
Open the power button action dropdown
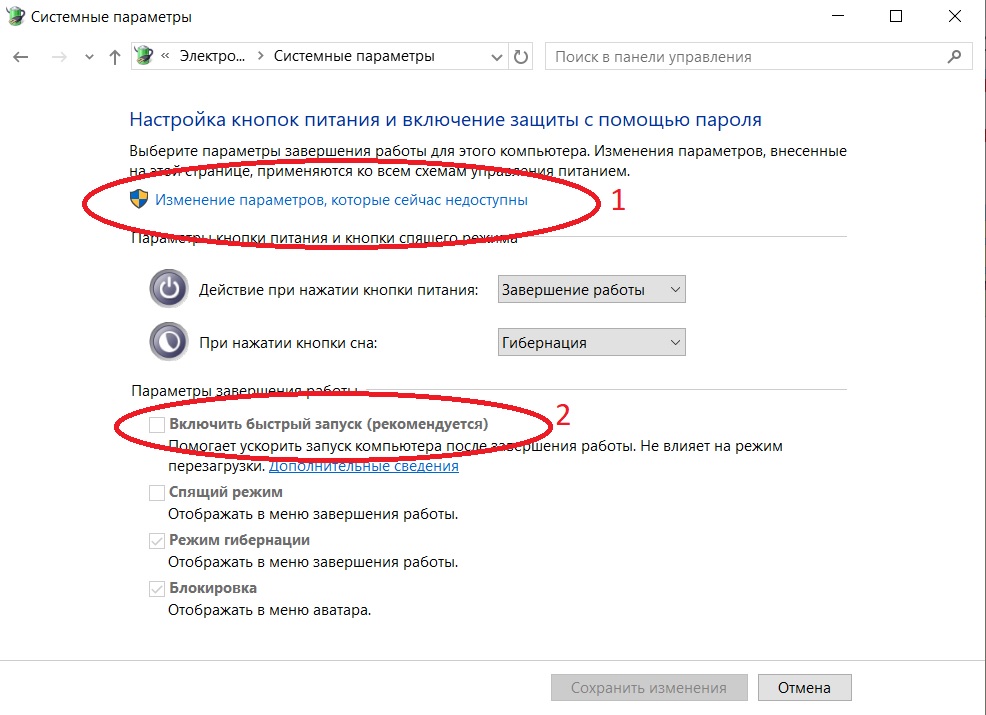(x=591, y=290)
